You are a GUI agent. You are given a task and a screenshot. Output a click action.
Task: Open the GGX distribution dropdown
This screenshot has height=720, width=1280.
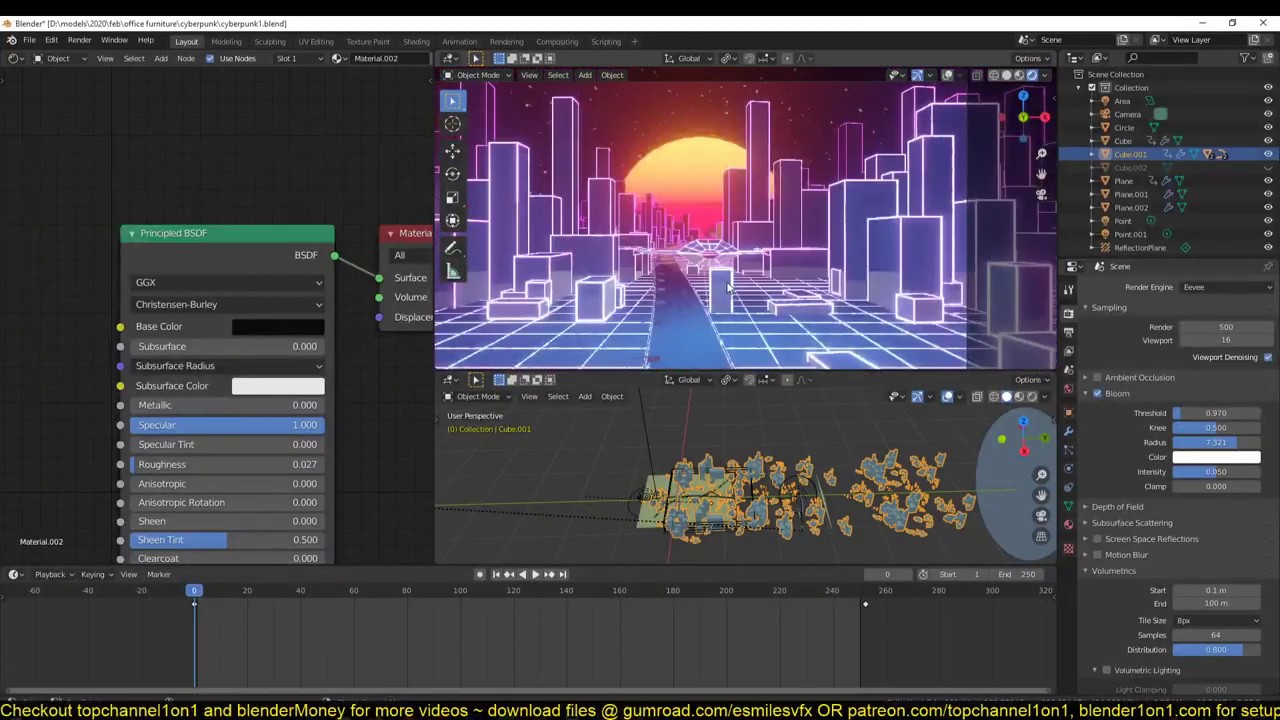[228, 282]
